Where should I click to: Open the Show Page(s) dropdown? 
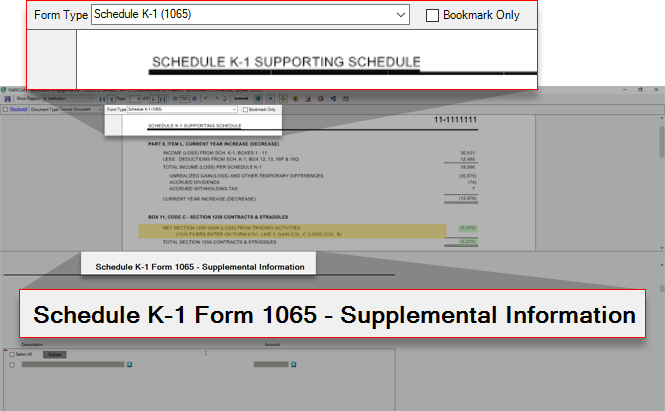click(68, 98)
